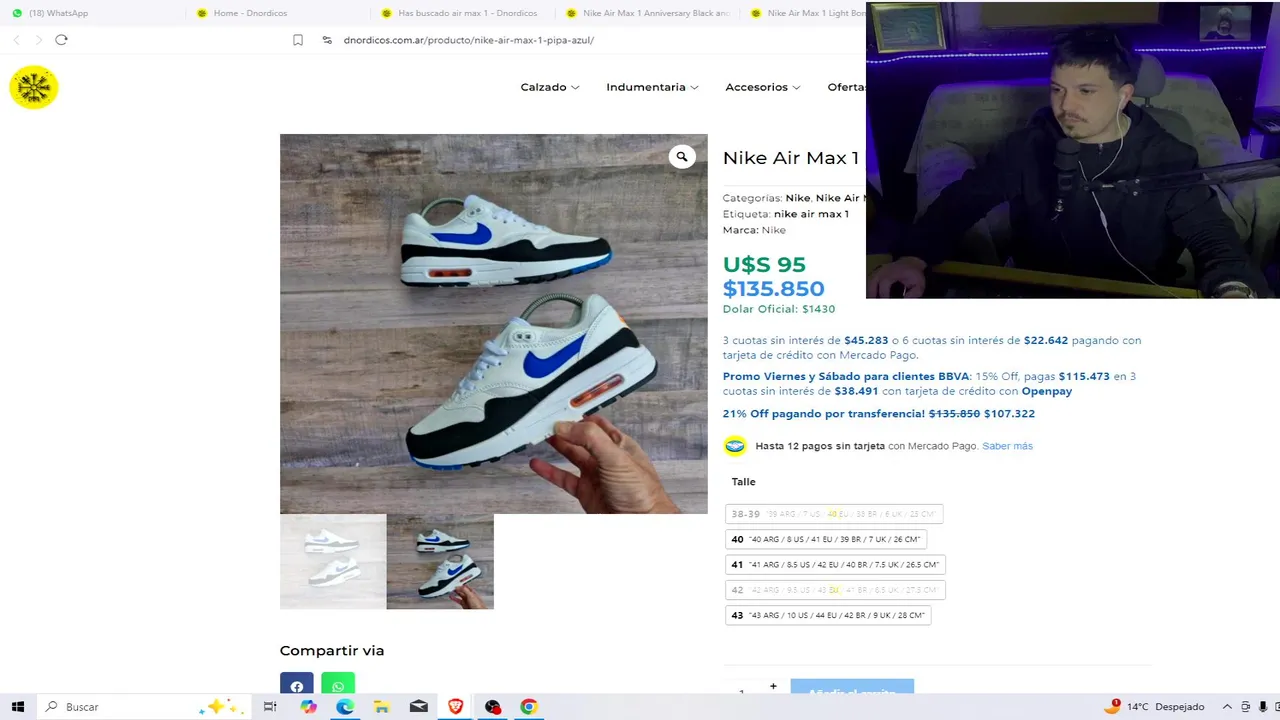This screenshot has width=1280, height=720.
Task: Switch to the Nike Air Max 1 Light Bone tab
Action: coord(807,13)
